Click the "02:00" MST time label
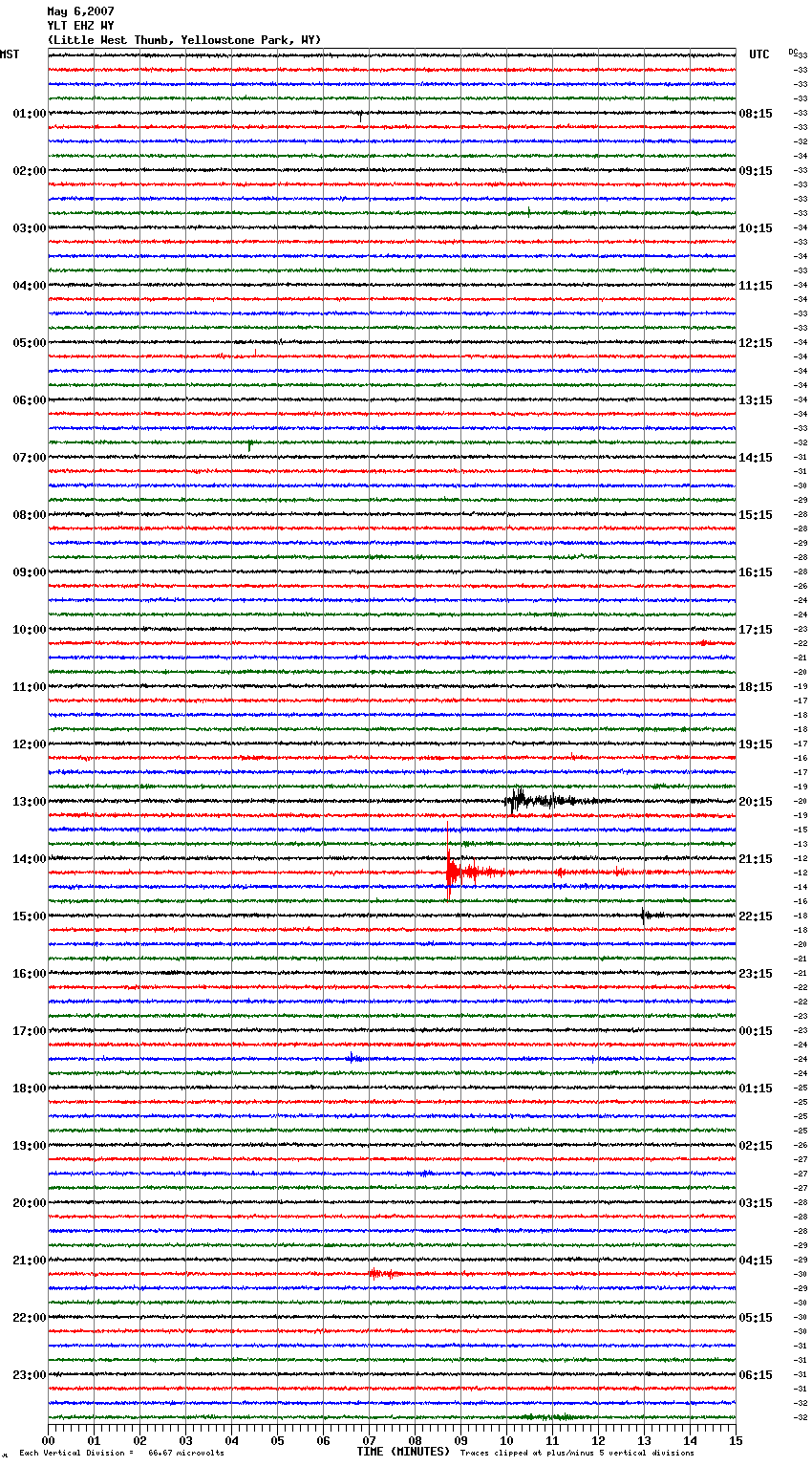This screenshot has width=812, height=1466. [30, 171]
